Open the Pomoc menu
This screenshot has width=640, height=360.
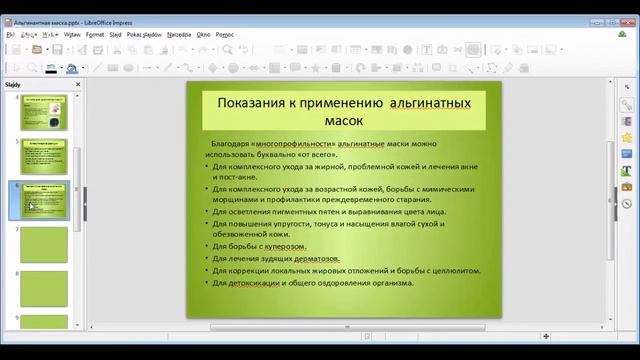point(224,35)
